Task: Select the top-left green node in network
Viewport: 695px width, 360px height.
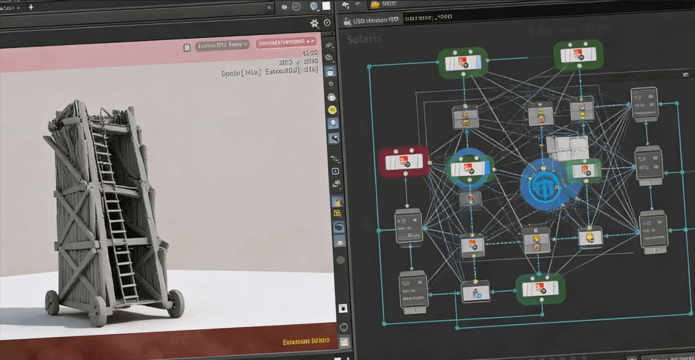Action: pyautogui.click(x=463, y=63)
